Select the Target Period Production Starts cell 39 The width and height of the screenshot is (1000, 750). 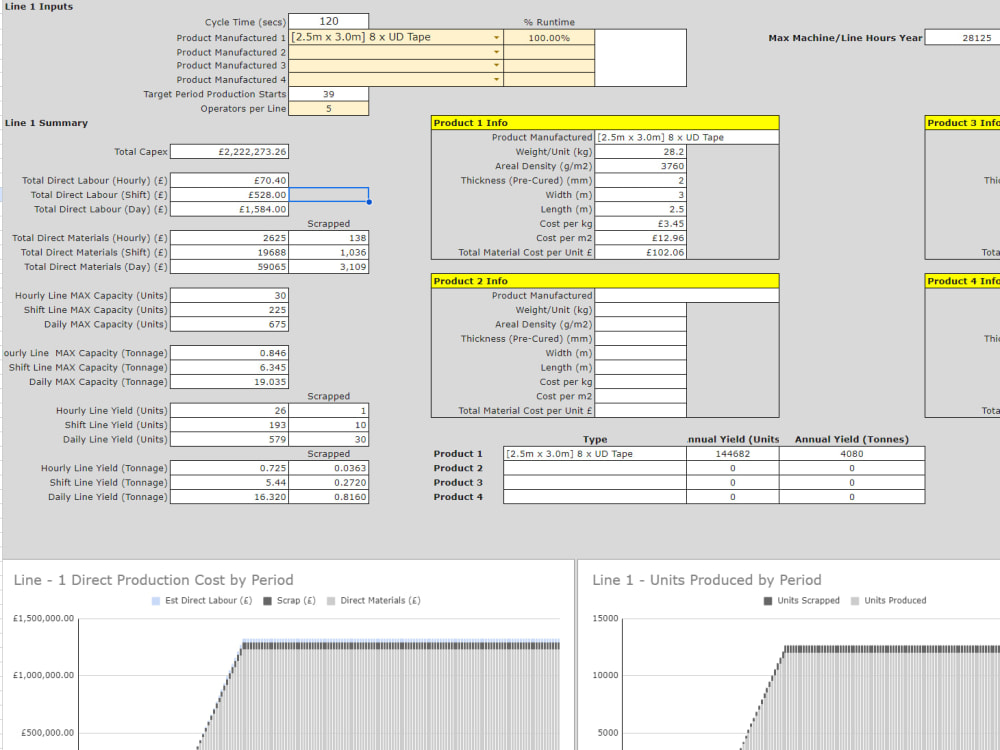[328, 94]
